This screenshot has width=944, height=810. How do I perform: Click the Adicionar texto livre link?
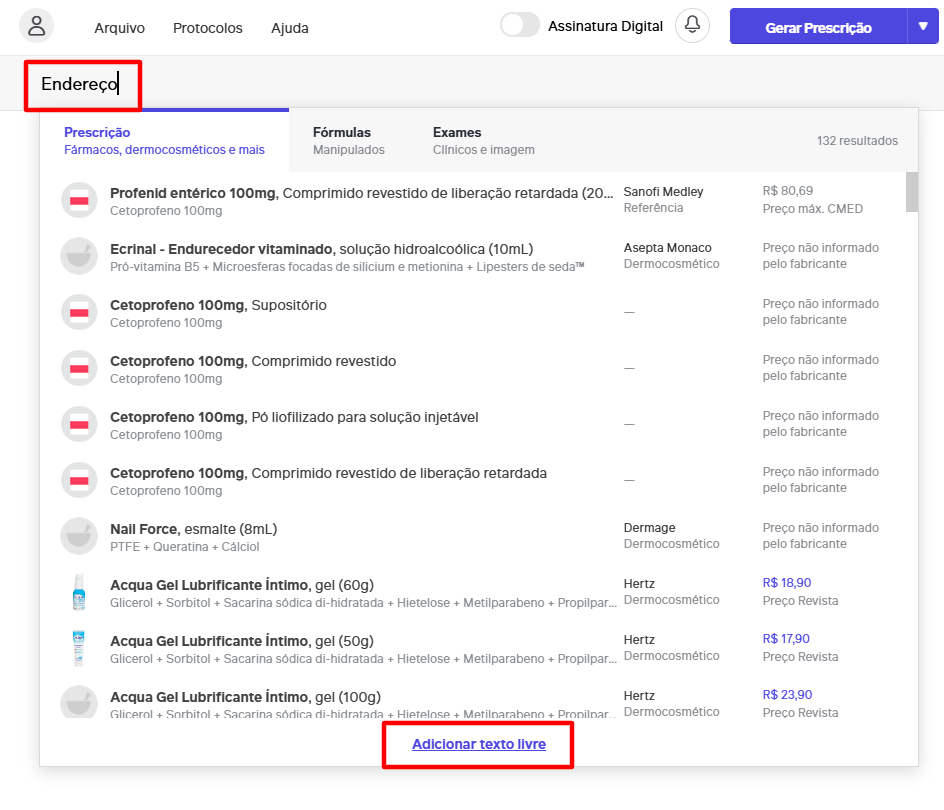[x=479, y=744]
